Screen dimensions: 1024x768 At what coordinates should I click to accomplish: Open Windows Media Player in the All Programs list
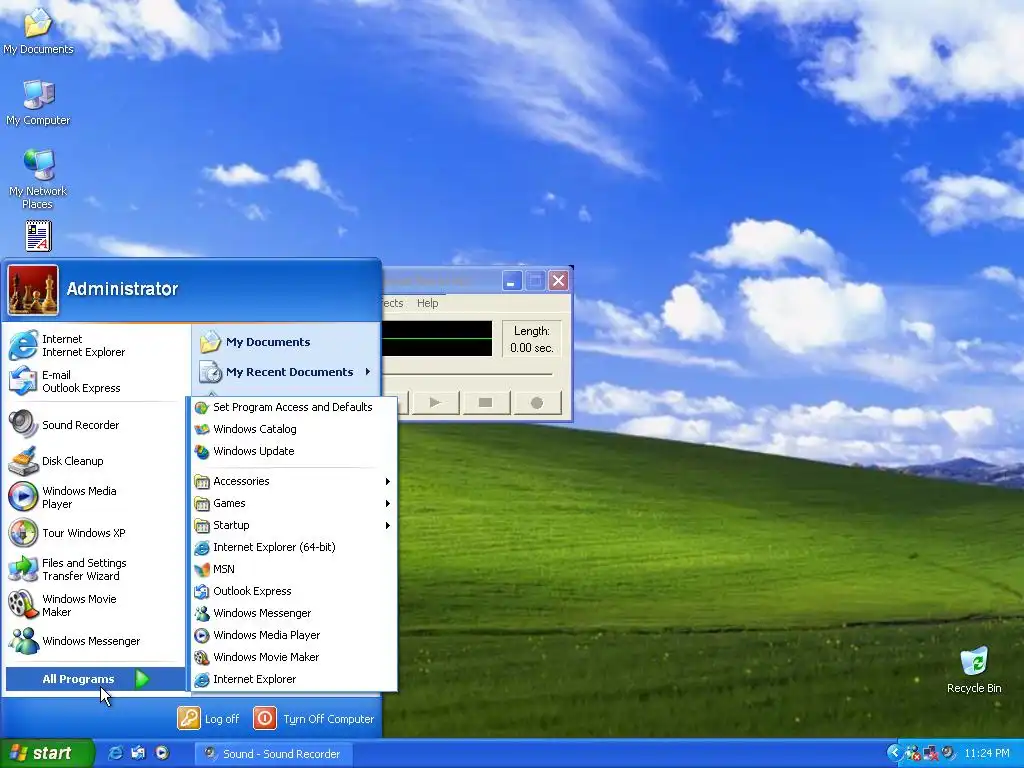tap(293, 635)
